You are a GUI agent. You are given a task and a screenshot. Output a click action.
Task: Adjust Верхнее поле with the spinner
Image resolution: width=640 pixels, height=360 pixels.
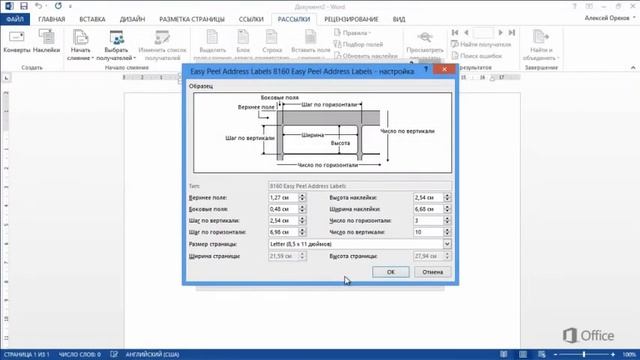(302, 198)
